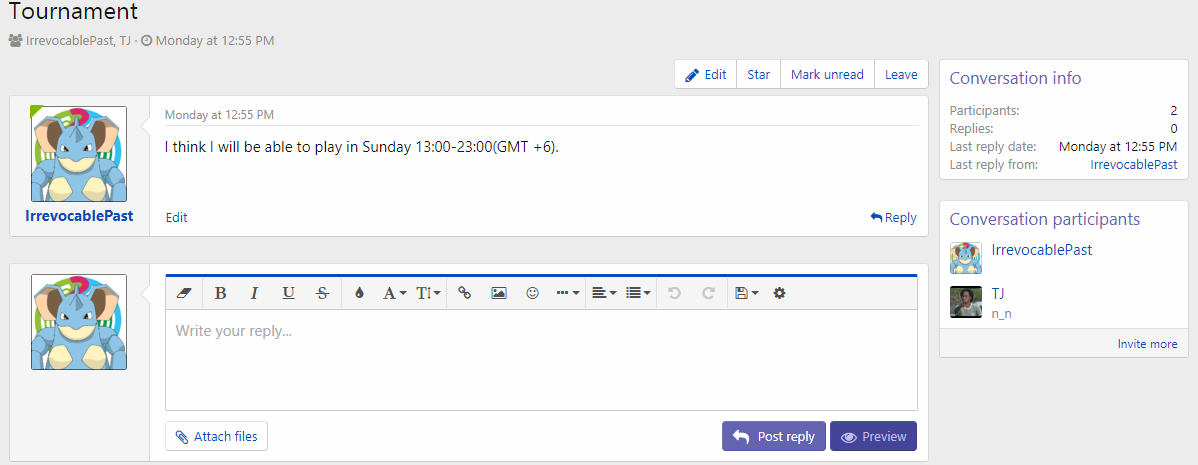Apply strikethrough formatting
Viewport: 1198px width, 465px height.
pyautogui.click(x=322, y=293)
